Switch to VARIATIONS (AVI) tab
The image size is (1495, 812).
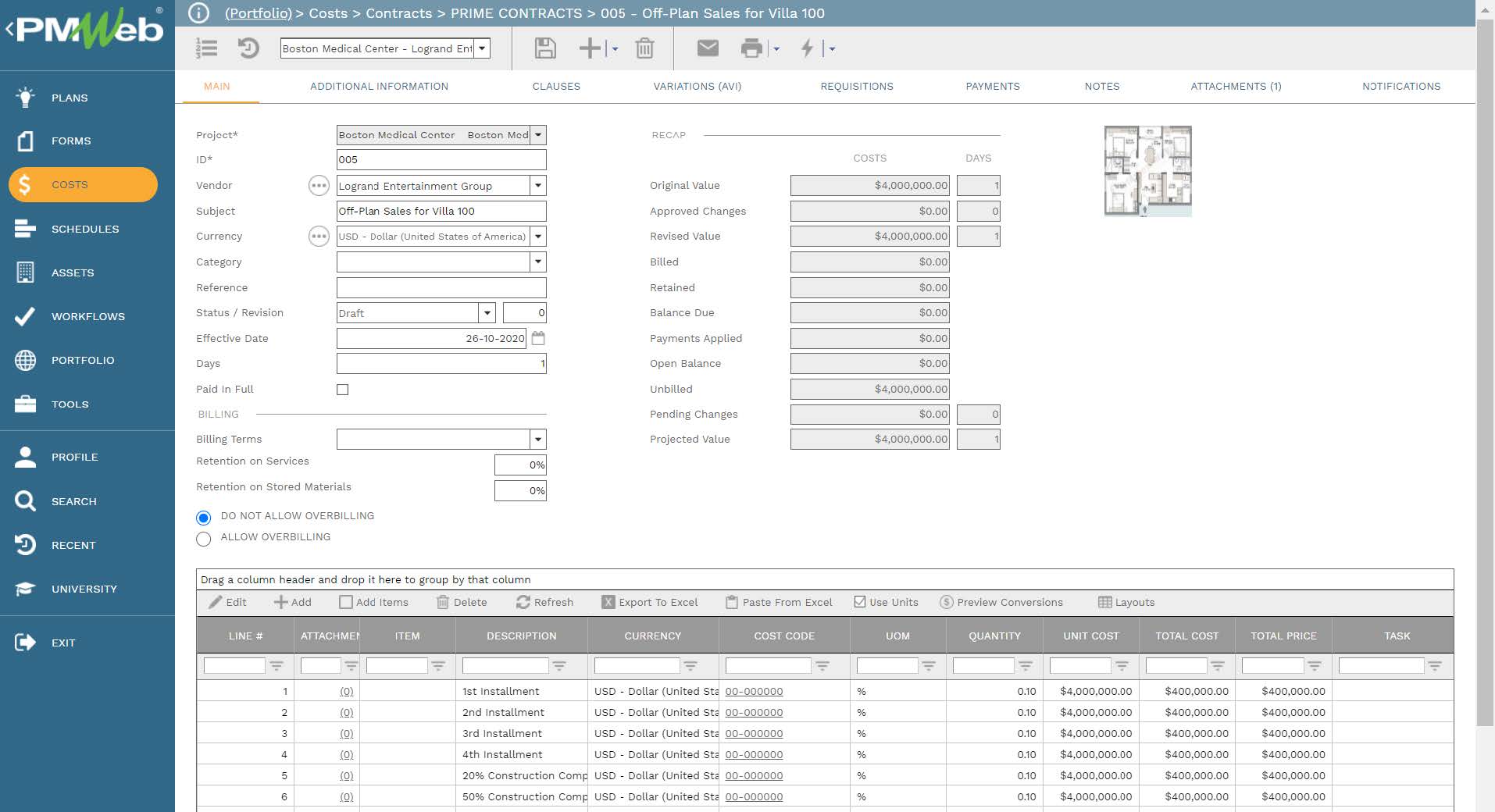698,87
